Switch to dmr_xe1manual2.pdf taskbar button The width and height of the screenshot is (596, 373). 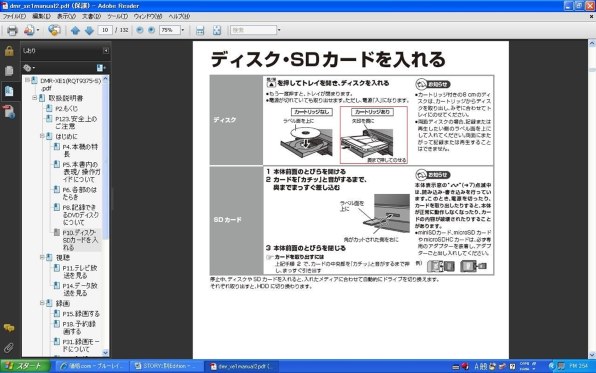coord(241,367)
